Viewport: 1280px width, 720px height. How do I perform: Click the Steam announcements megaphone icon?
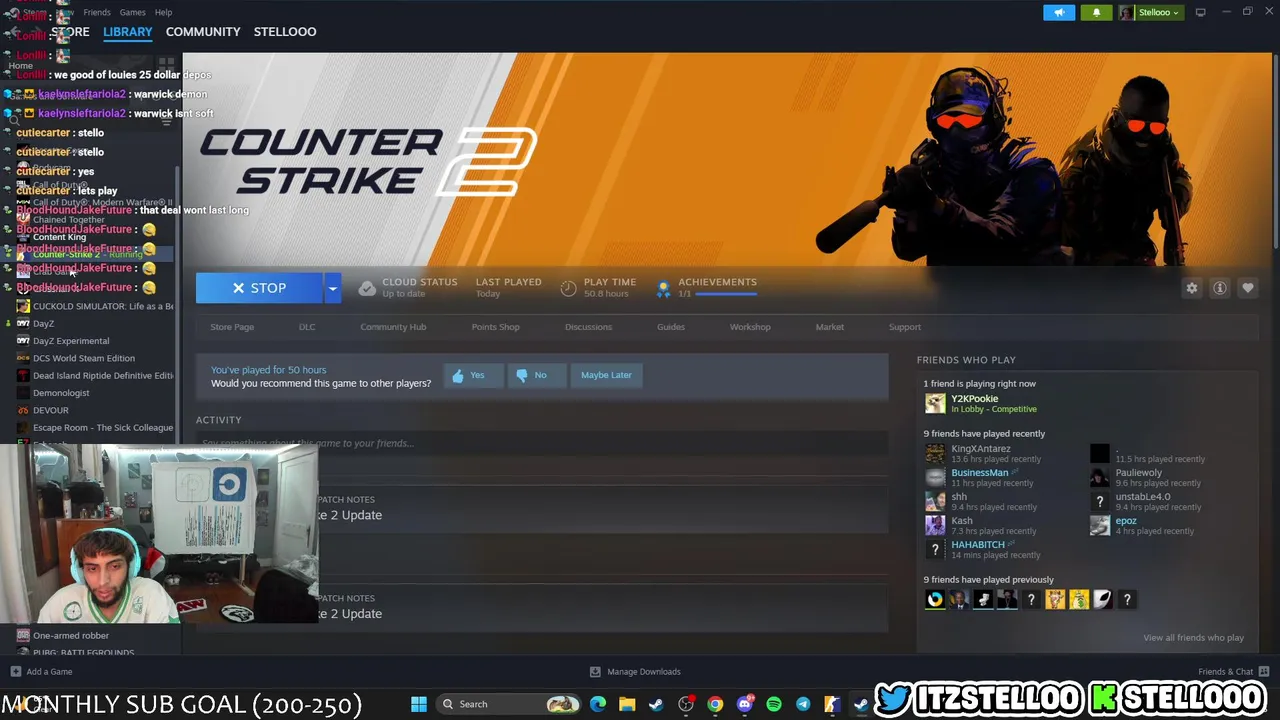[1059, 12]
